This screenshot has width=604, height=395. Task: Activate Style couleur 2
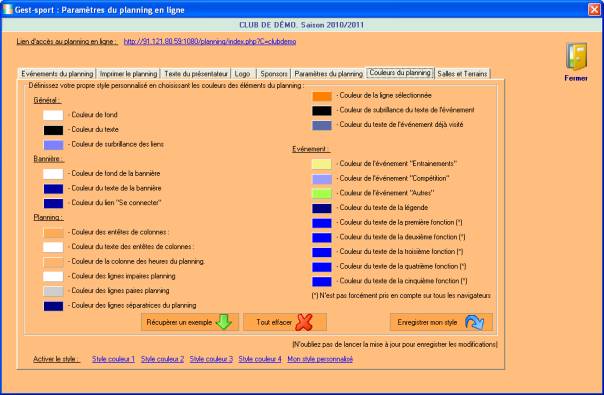tap(162, 359)
